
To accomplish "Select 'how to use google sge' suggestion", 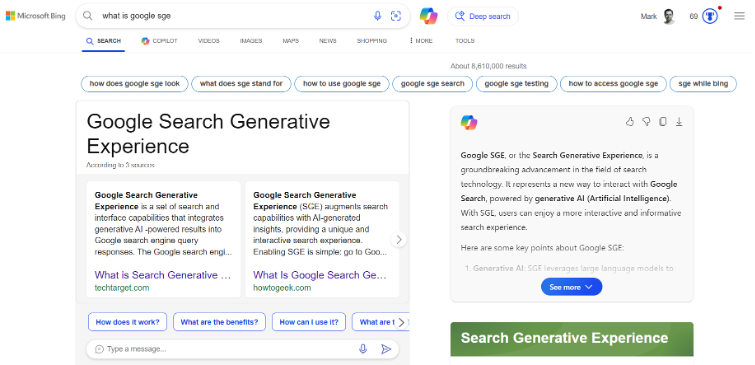I will (x=341, y=84).
